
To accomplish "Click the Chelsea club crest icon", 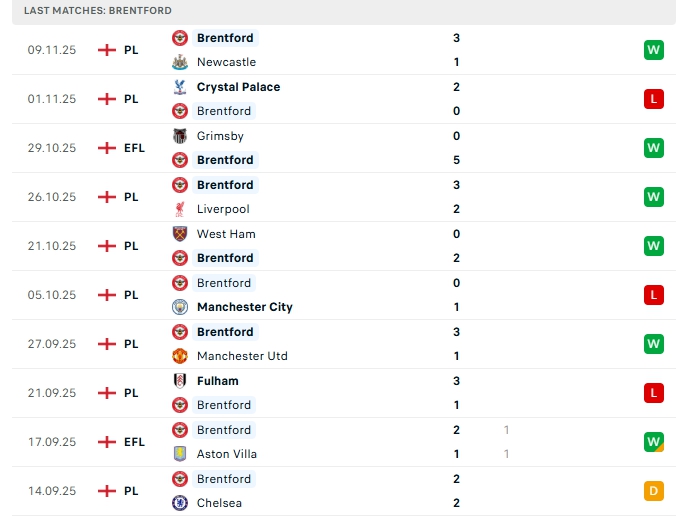I will point(180,503).
